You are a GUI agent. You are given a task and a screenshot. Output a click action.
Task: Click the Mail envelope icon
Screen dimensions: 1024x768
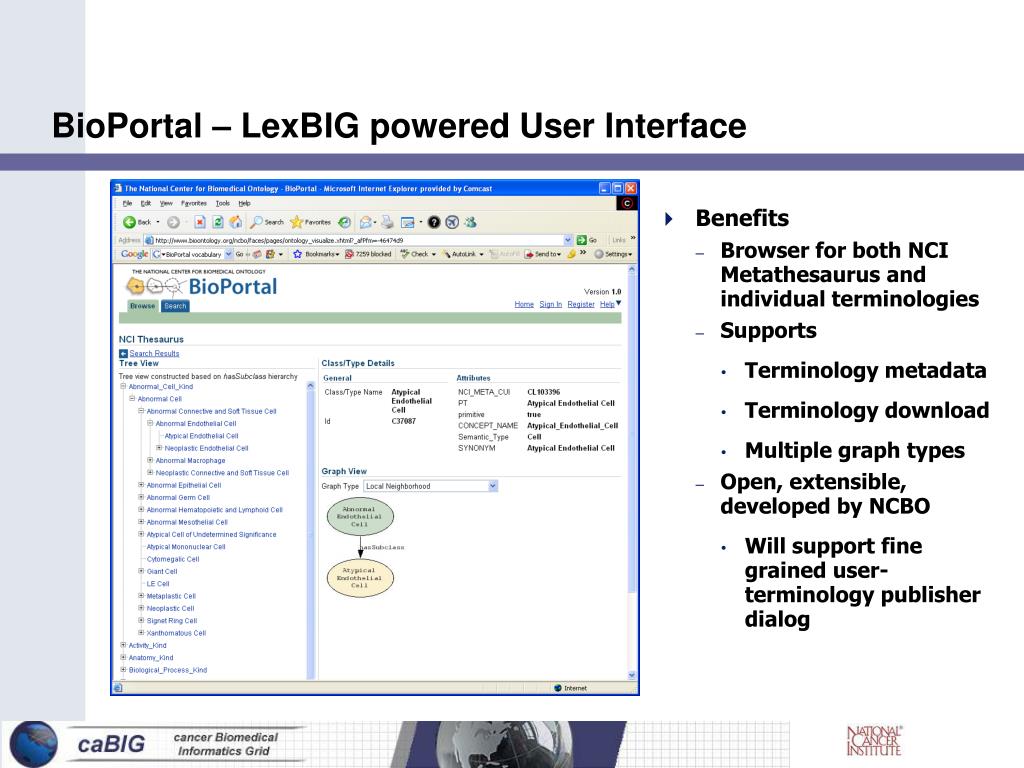(x=366, y=223)
